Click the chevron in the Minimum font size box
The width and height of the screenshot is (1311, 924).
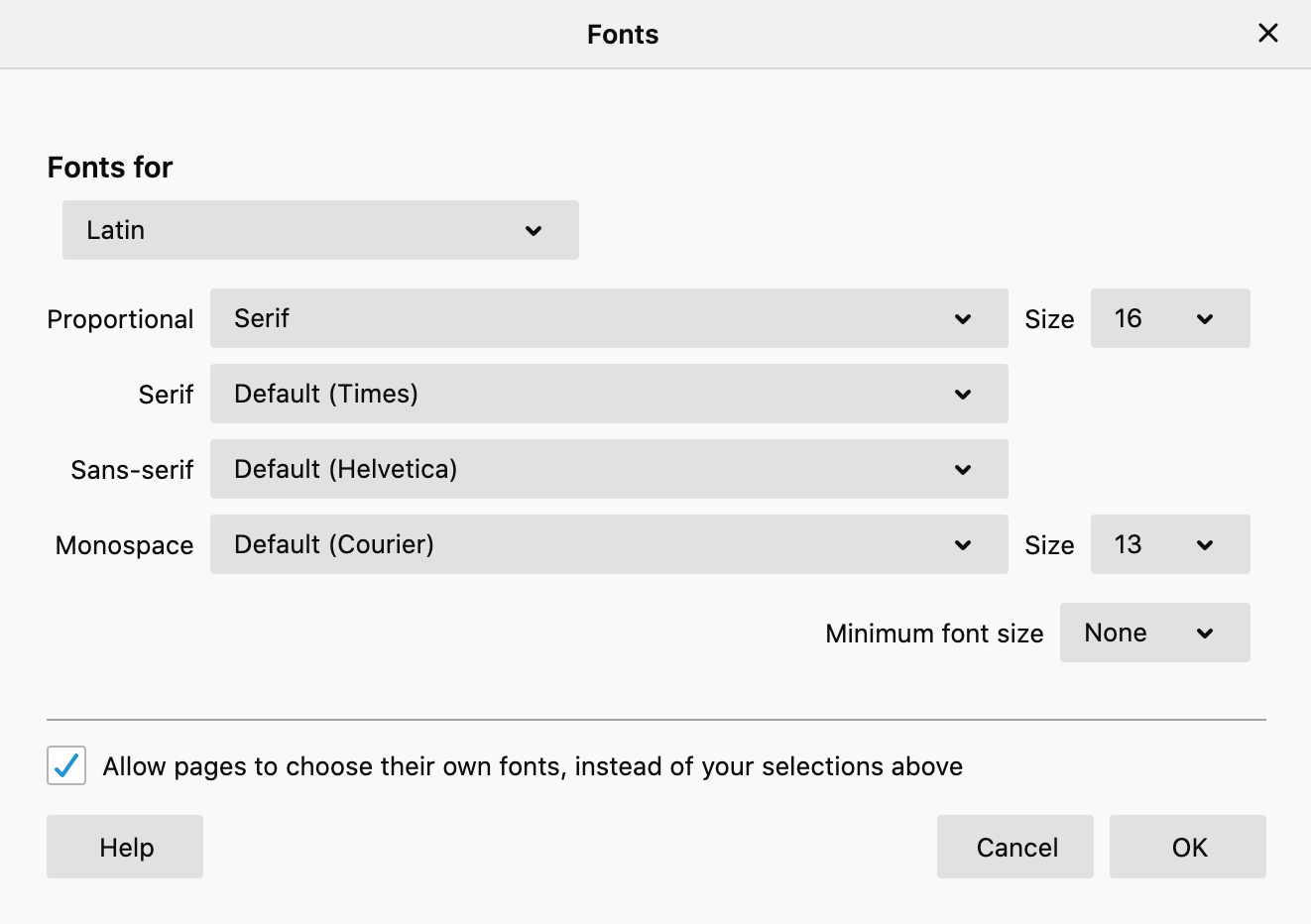point(1205,634)
